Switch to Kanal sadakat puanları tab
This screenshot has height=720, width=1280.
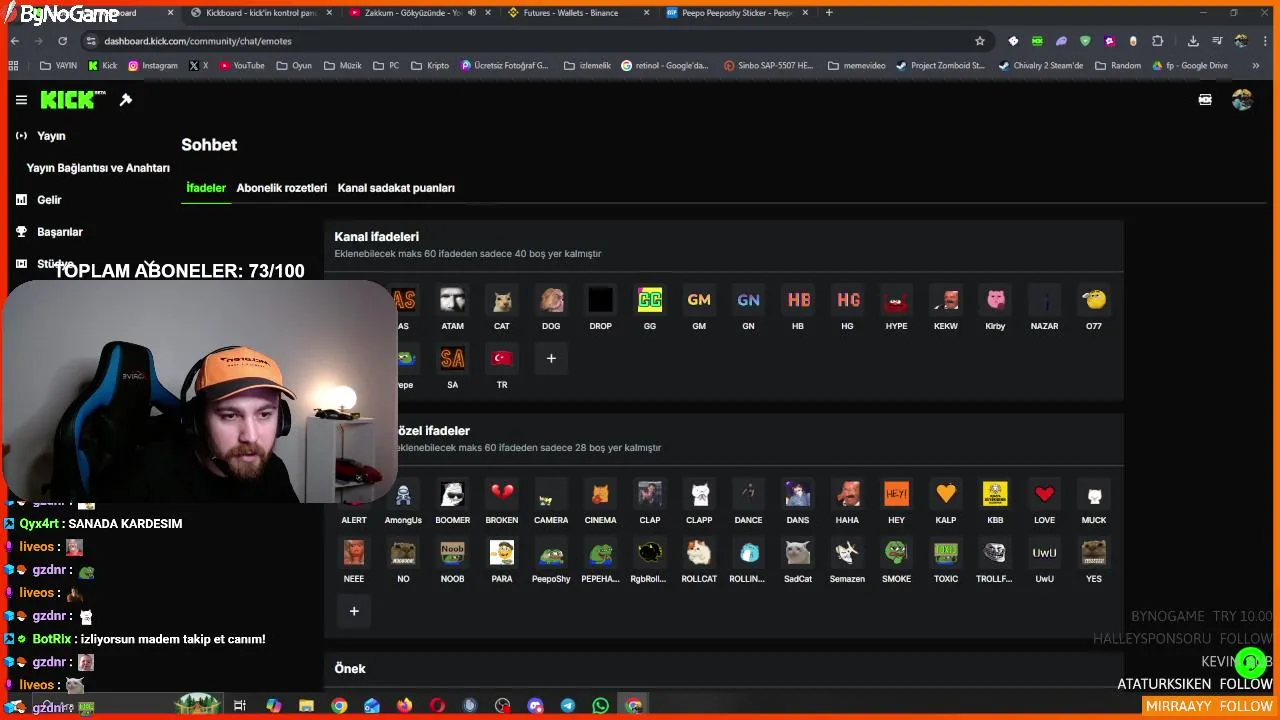tap(396, 188)
